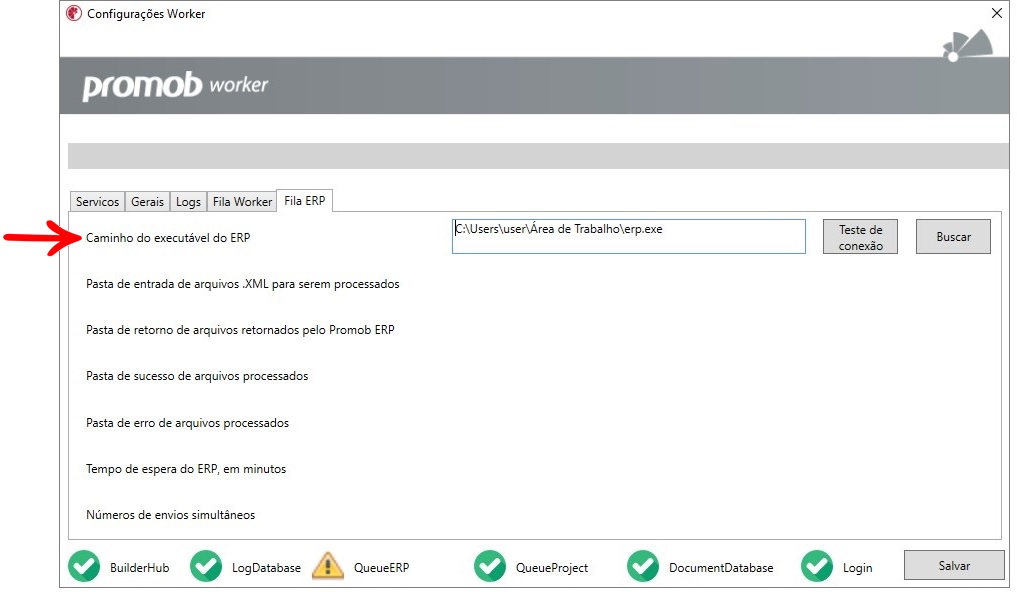Image resolution: width=1017 pixels, height=592 pixels.
Task: Click the 'Tempo de espera do ERP, em minutos' label
Action: click(x=186, y=469)
